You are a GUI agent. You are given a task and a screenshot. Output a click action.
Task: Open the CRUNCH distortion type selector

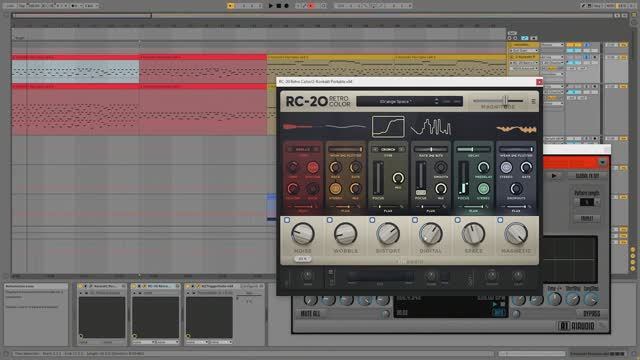click(388, 149)
